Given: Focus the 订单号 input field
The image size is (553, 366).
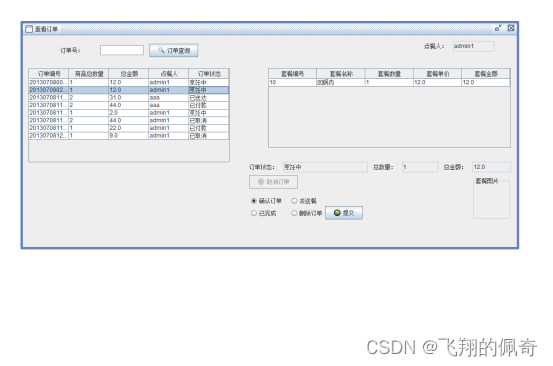Looking at the screenshot, I should click(x=122, y=50).
